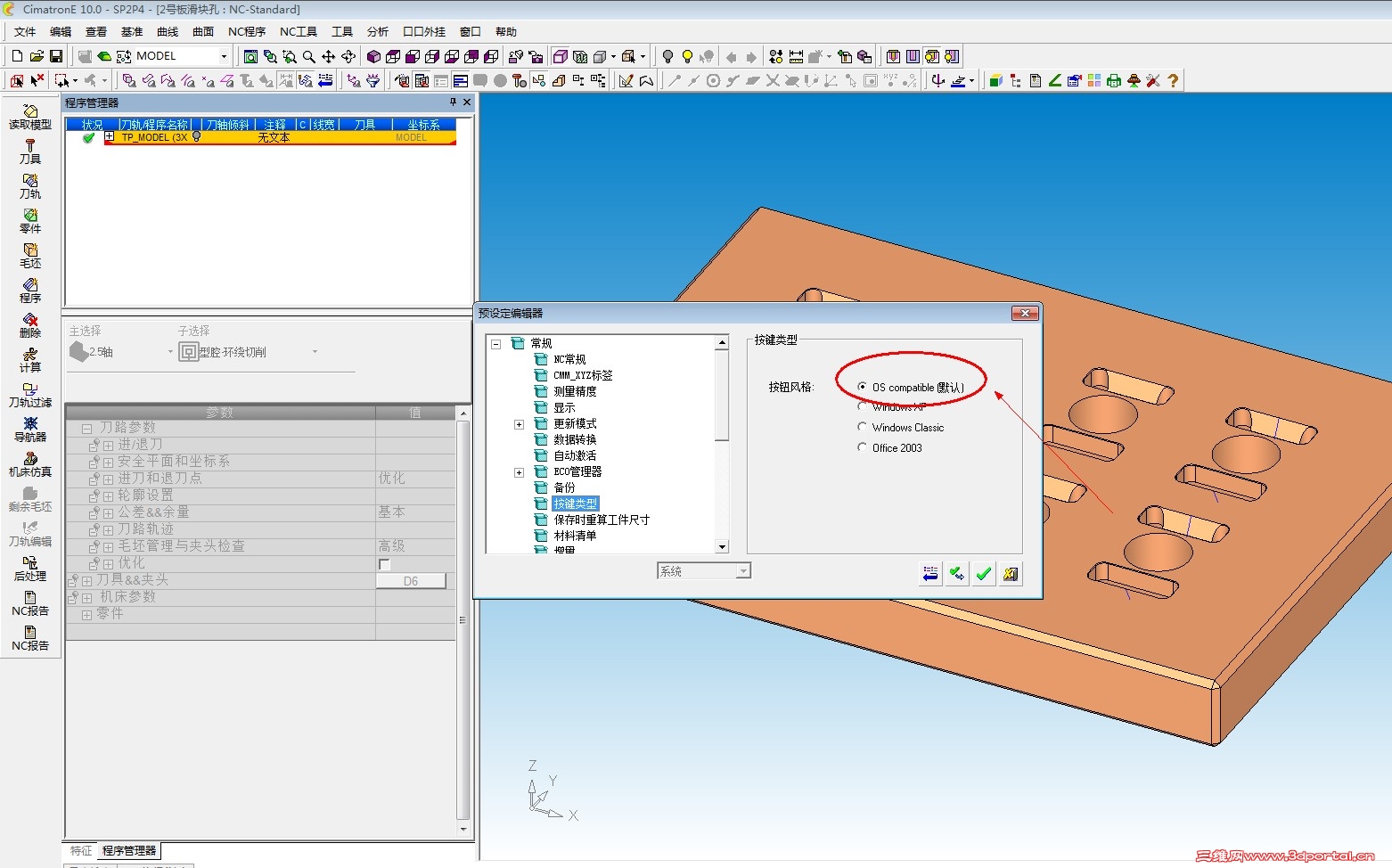1392x868 pixels.
Task: Open the 帮助 menu
Action: click(506, 32)
